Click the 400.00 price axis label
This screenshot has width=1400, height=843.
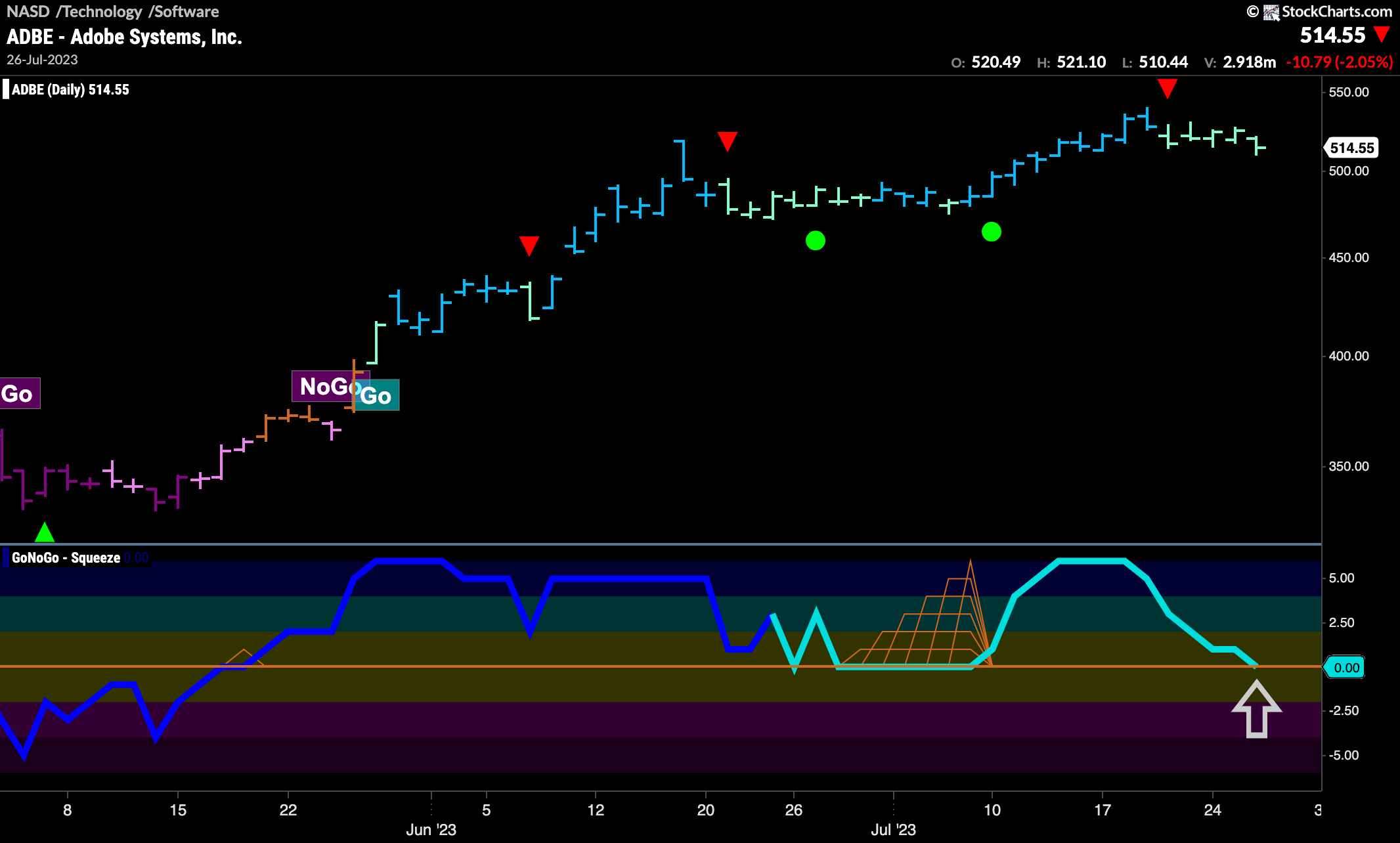coord(1349,356)
